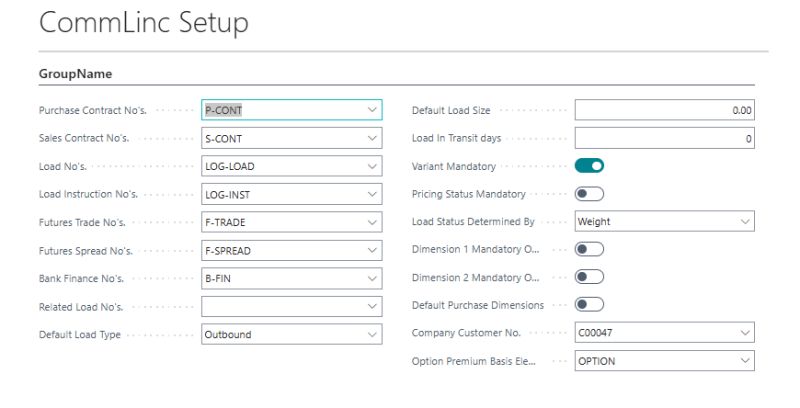Viewport: 800px width, 408px height.
Task: Click the C00047 customer number value
Action: click(595, 333)
